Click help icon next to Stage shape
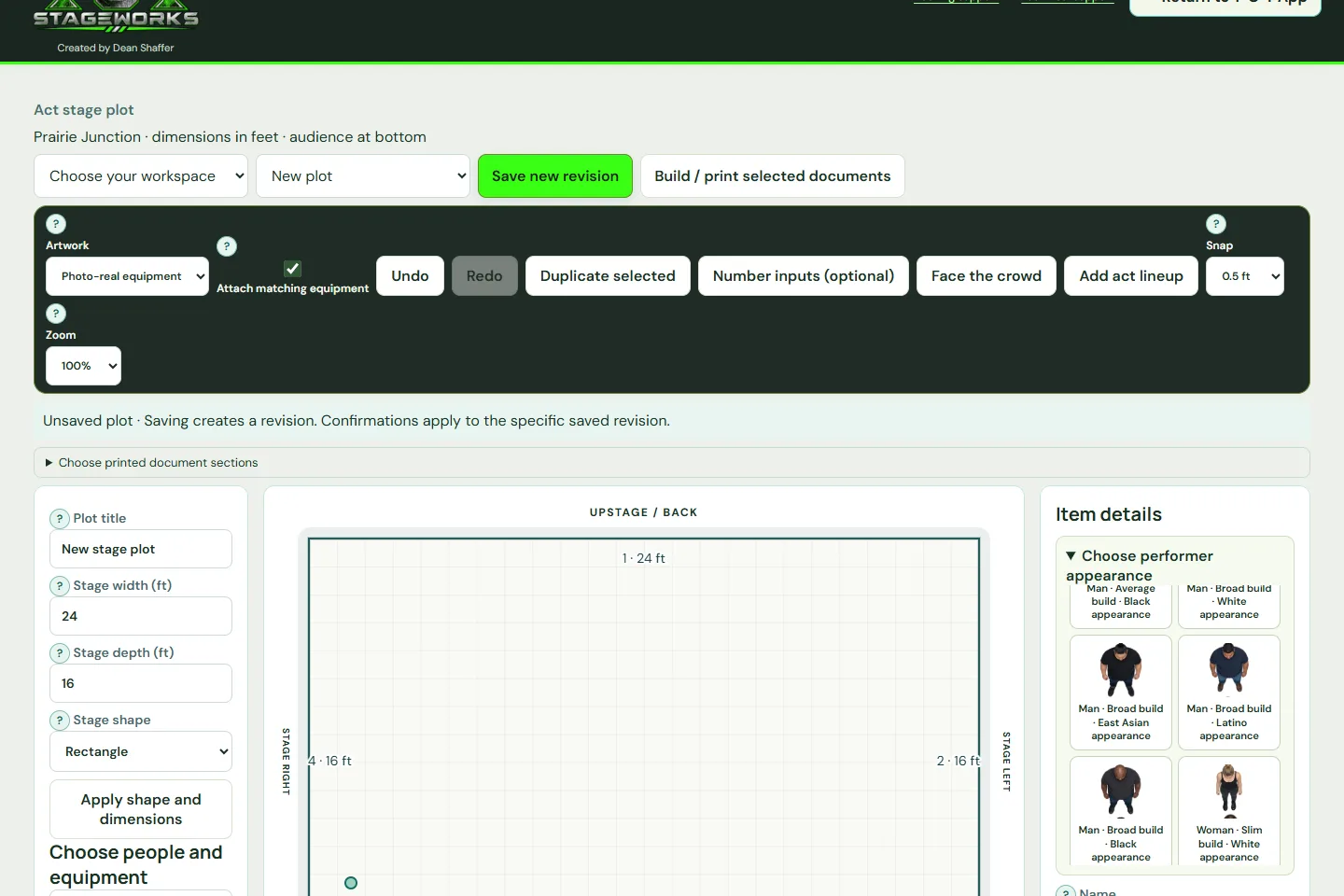The height and width of the screenshot is (896, 1344). point(60,721)
